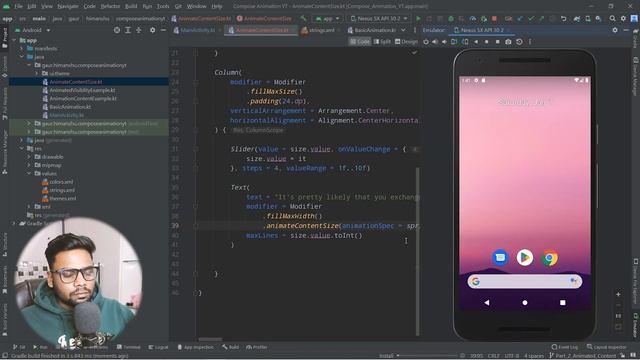The width and height of the screenshot is (640, 360).
Task: Click the Select Opened File target icon
Action: (x=117, y=30)
